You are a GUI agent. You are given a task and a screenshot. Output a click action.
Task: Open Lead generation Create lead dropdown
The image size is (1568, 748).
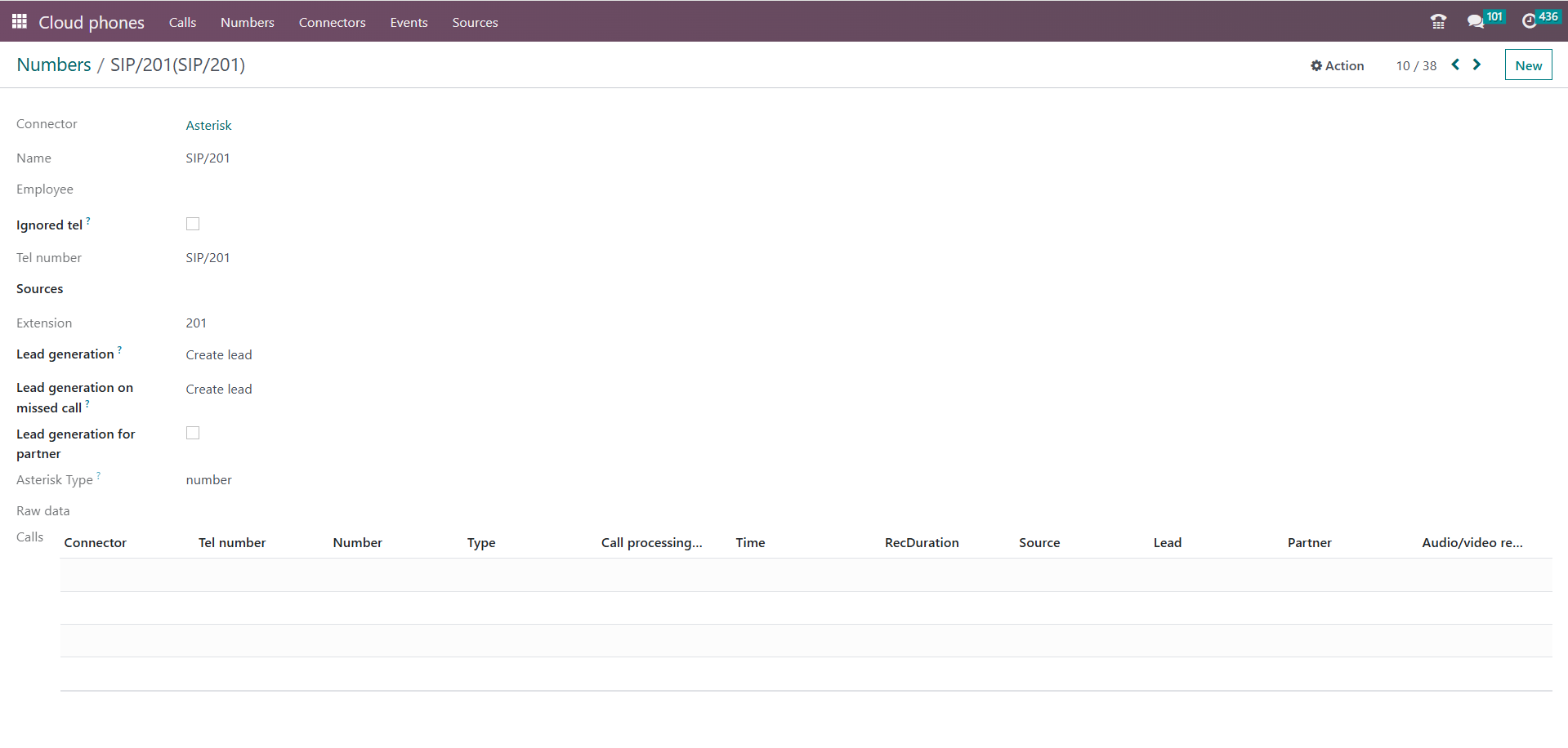[x=219, y=354]
